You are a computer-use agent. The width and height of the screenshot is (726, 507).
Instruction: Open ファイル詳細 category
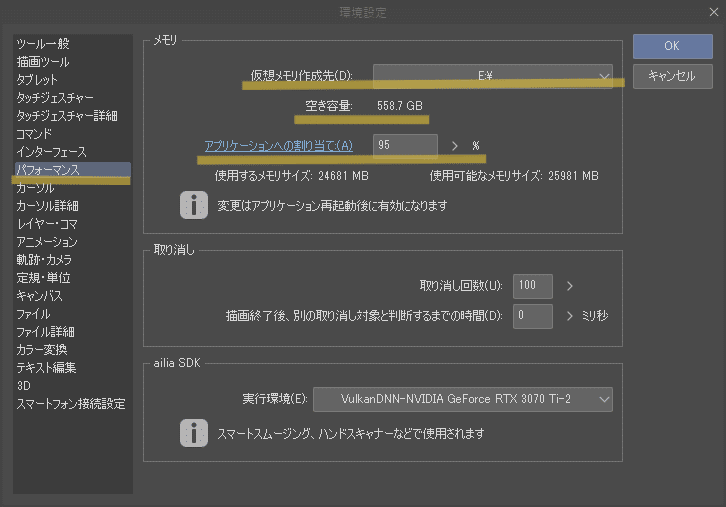pos(45,332)
